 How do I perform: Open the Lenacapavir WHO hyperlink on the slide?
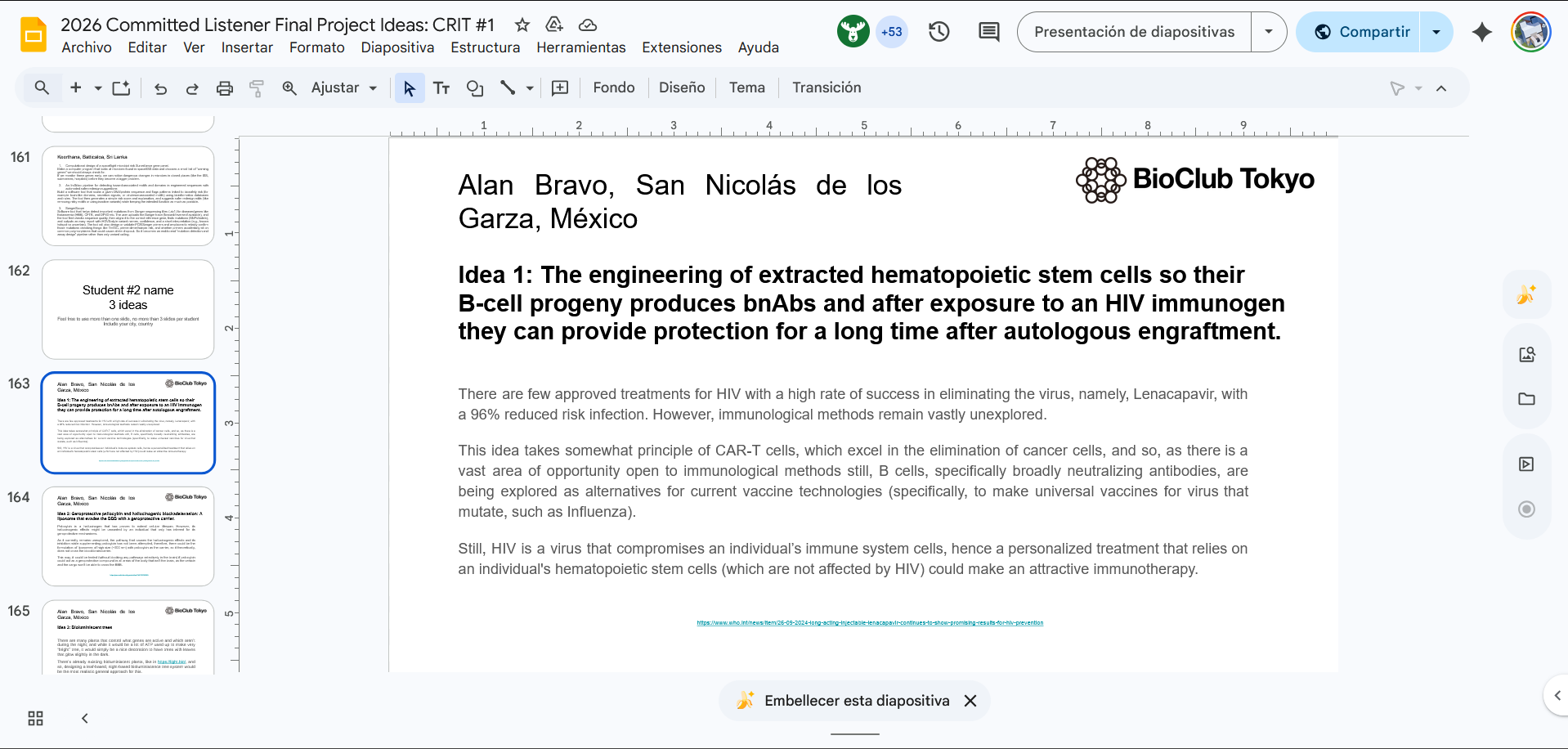tap(869, 622)
